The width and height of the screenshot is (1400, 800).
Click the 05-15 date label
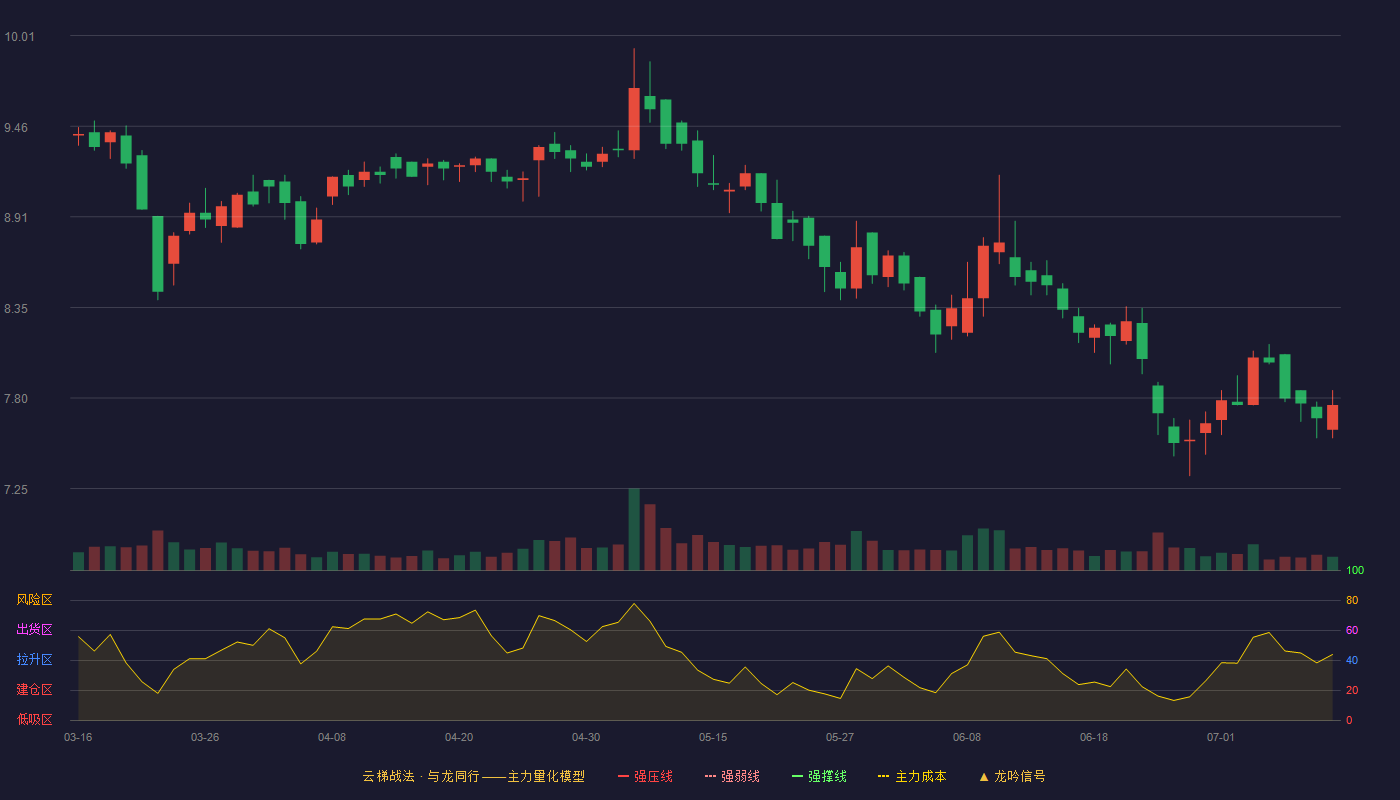pos(713,737)
